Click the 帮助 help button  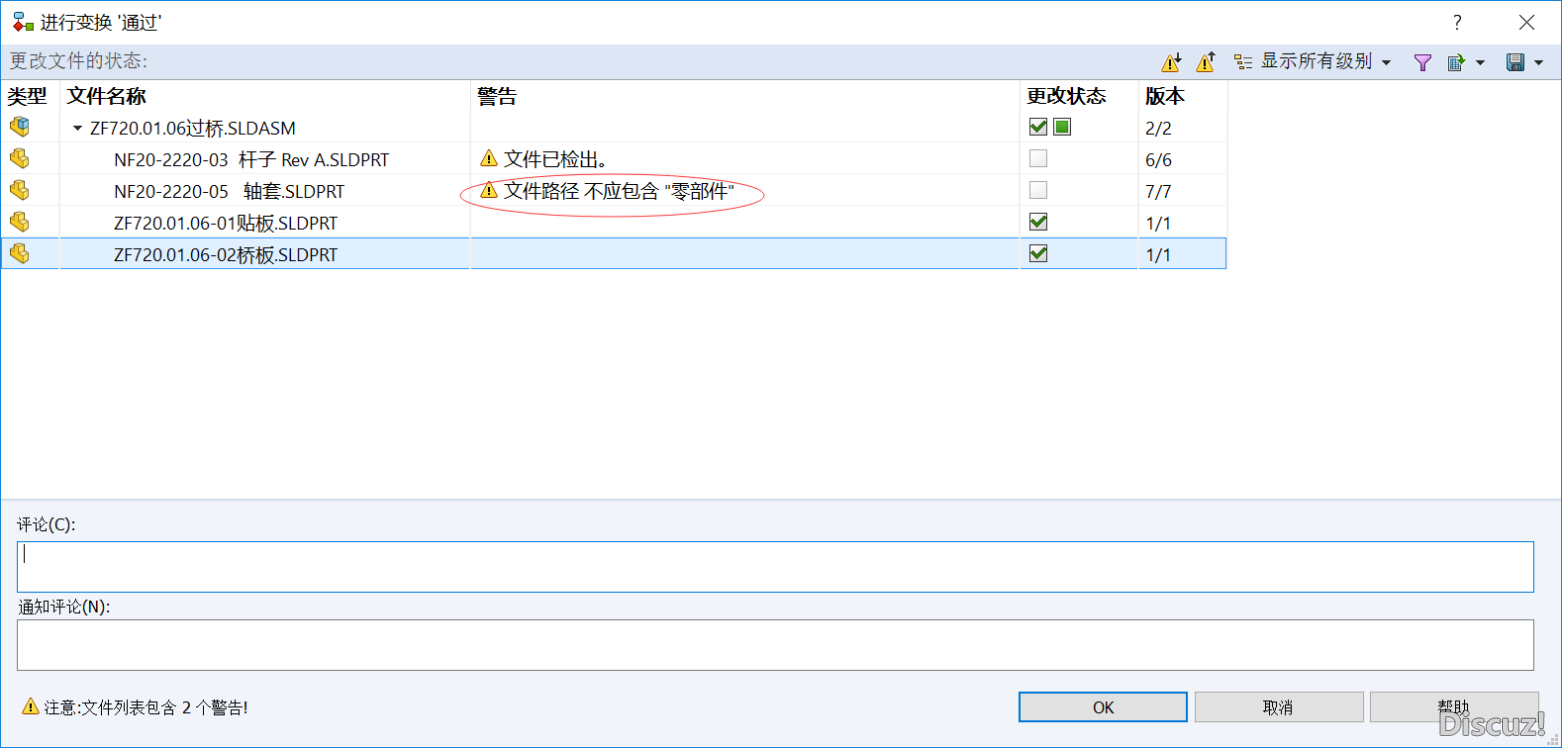(x=1454, y=707)
